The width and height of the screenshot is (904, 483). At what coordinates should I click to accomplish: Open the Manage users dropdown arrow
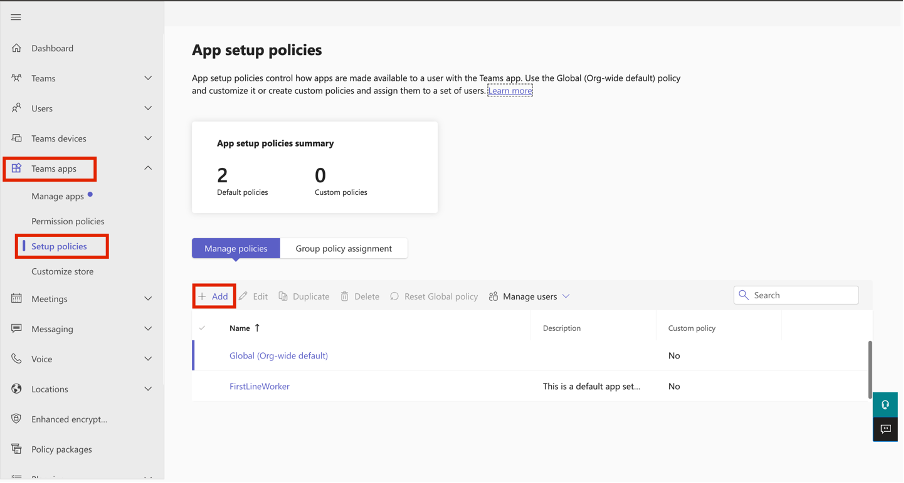pyautogui.click(x=566, y=296)
